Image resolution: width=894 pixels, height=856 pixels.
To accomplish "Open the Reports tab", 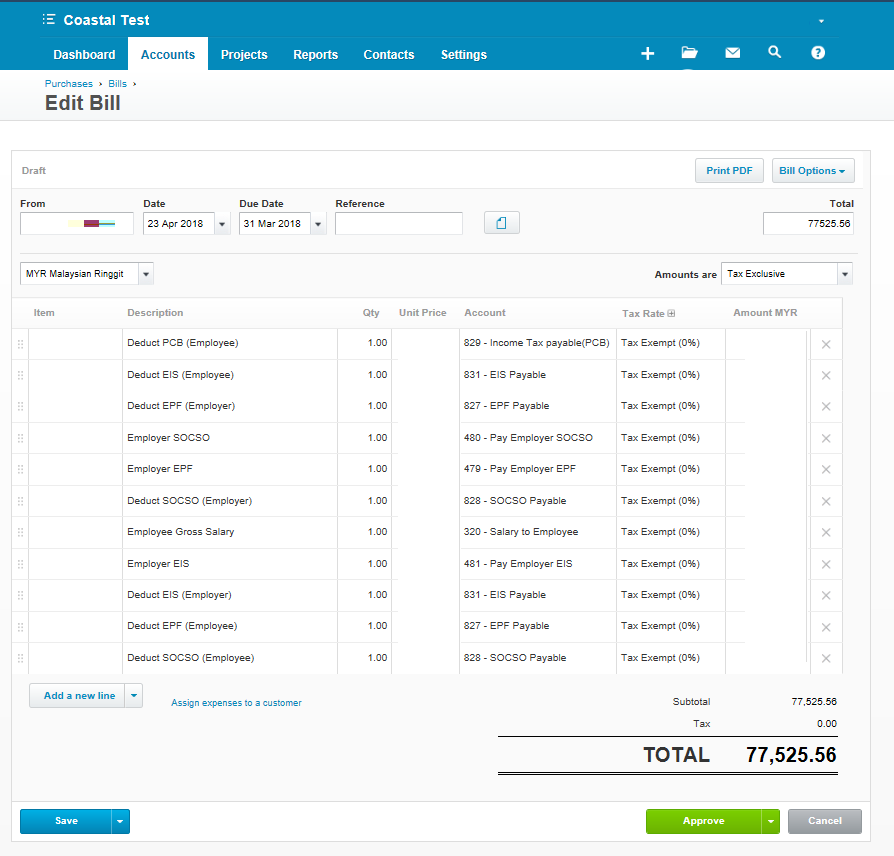I will coord(315,55).
